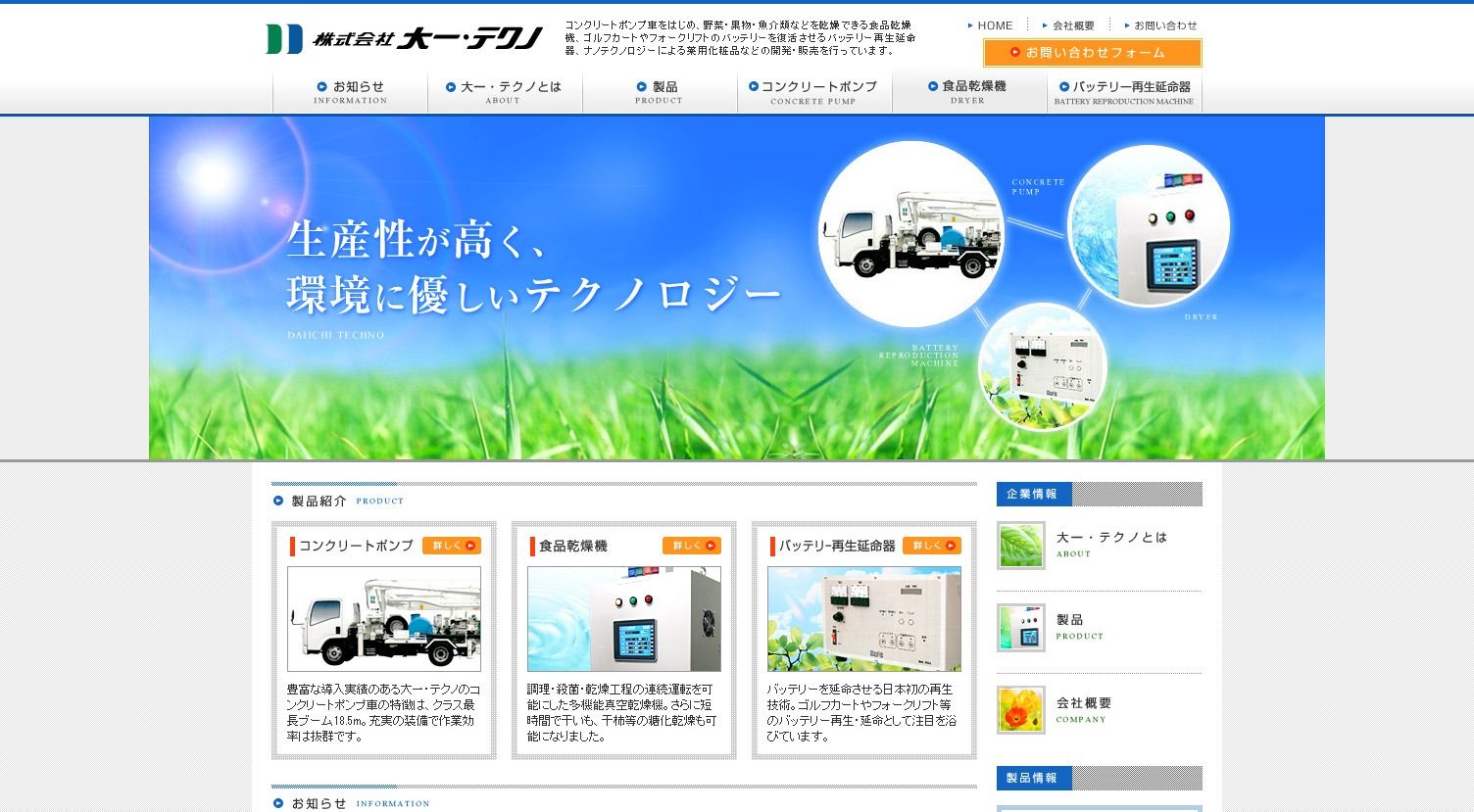The height and width of the screenshot is (812, 1474).
Task: Click the orange お問い合わせフォーム button
Action: point(1092,53)
